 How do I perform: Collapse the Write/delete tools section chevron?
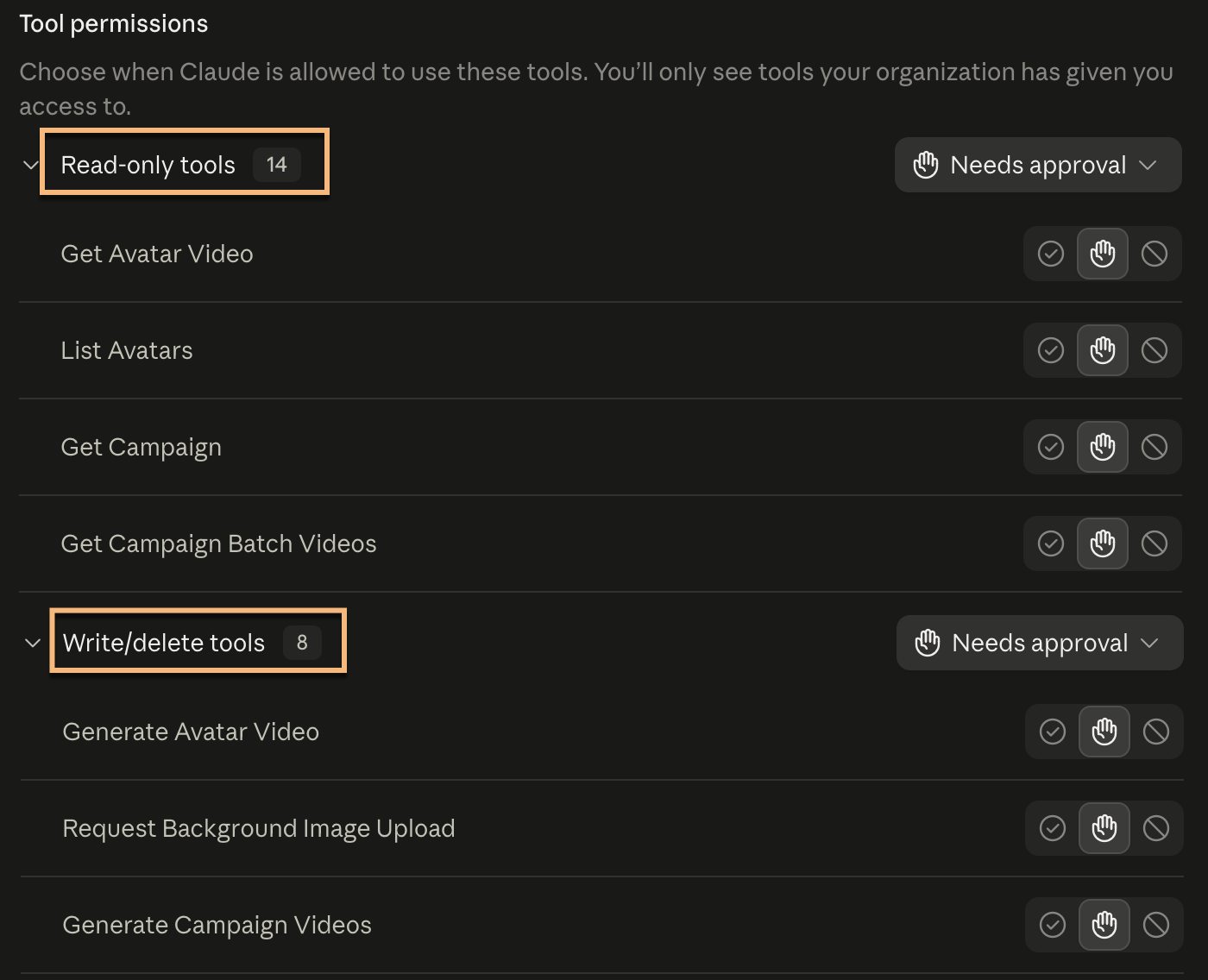pyautogui.click(x=33, y=643)
